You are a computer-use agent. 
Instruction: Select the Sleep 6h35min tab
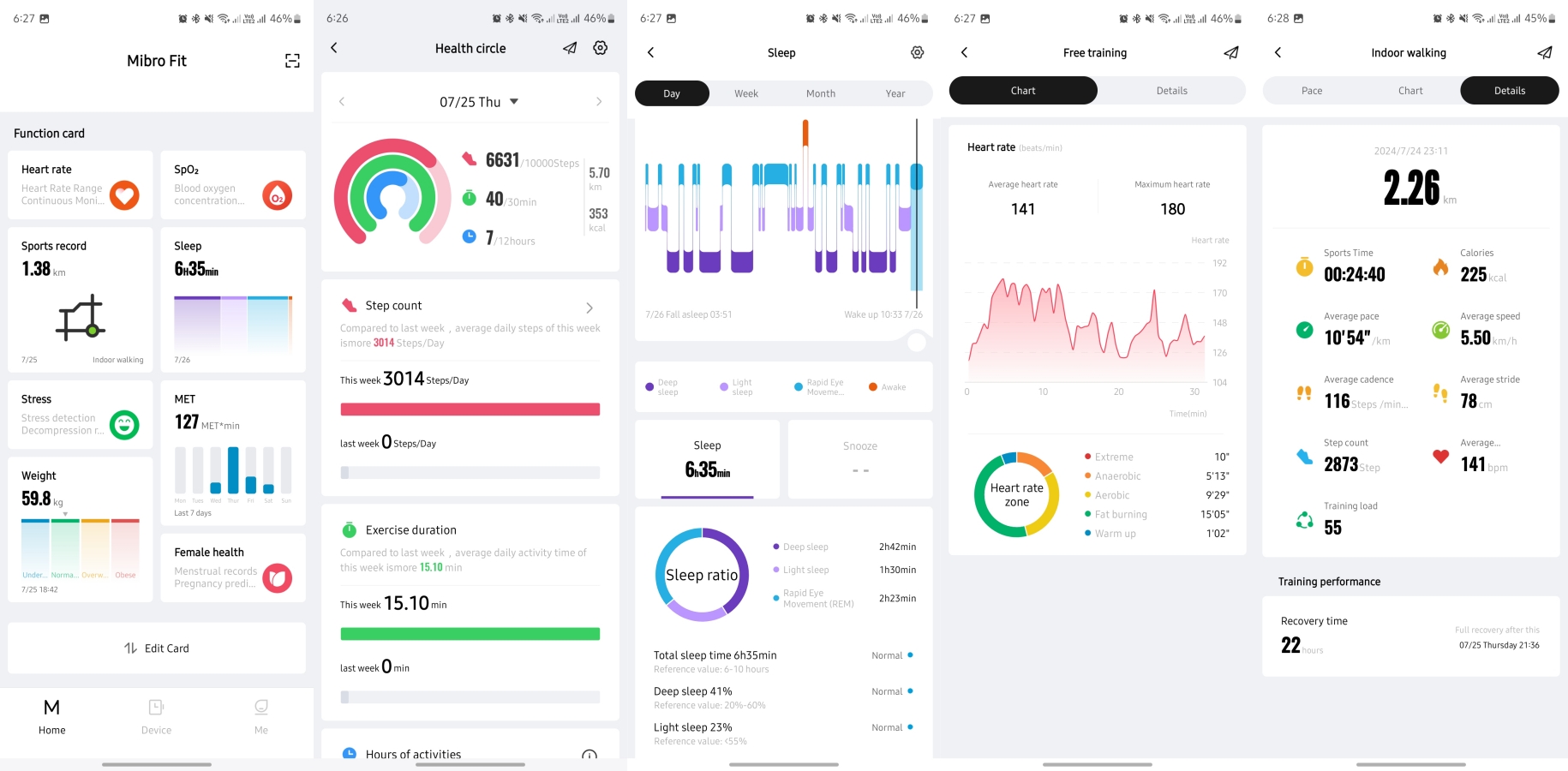click(x=707, y=459)
